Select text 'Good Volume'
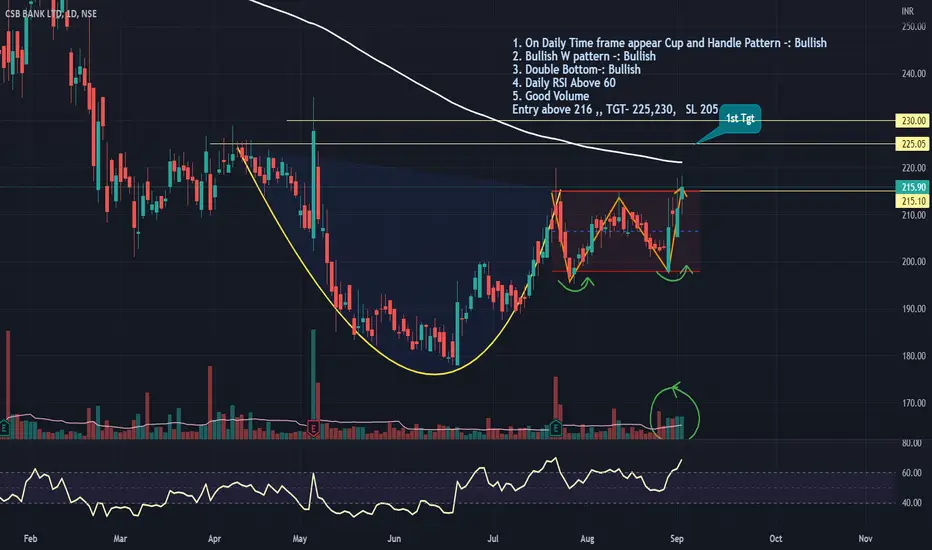 [x=557, y=96]
